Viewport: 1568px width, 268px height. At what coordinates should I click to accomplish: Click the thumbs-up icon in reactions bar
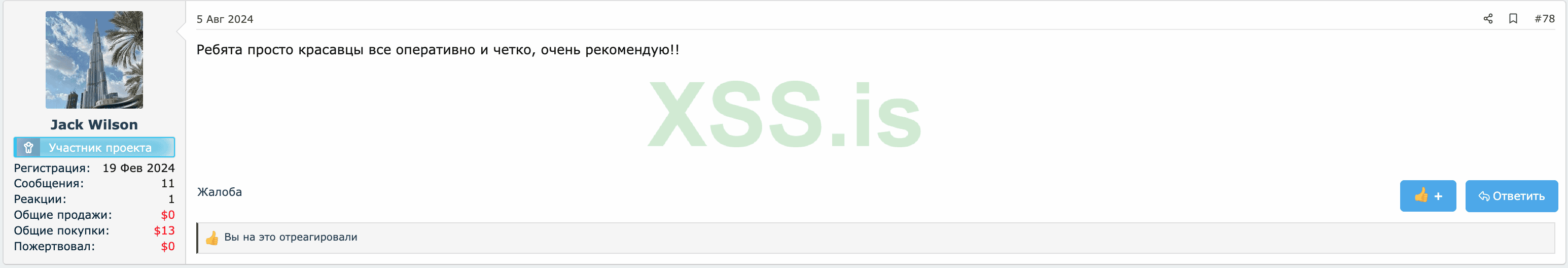point(211,238)
